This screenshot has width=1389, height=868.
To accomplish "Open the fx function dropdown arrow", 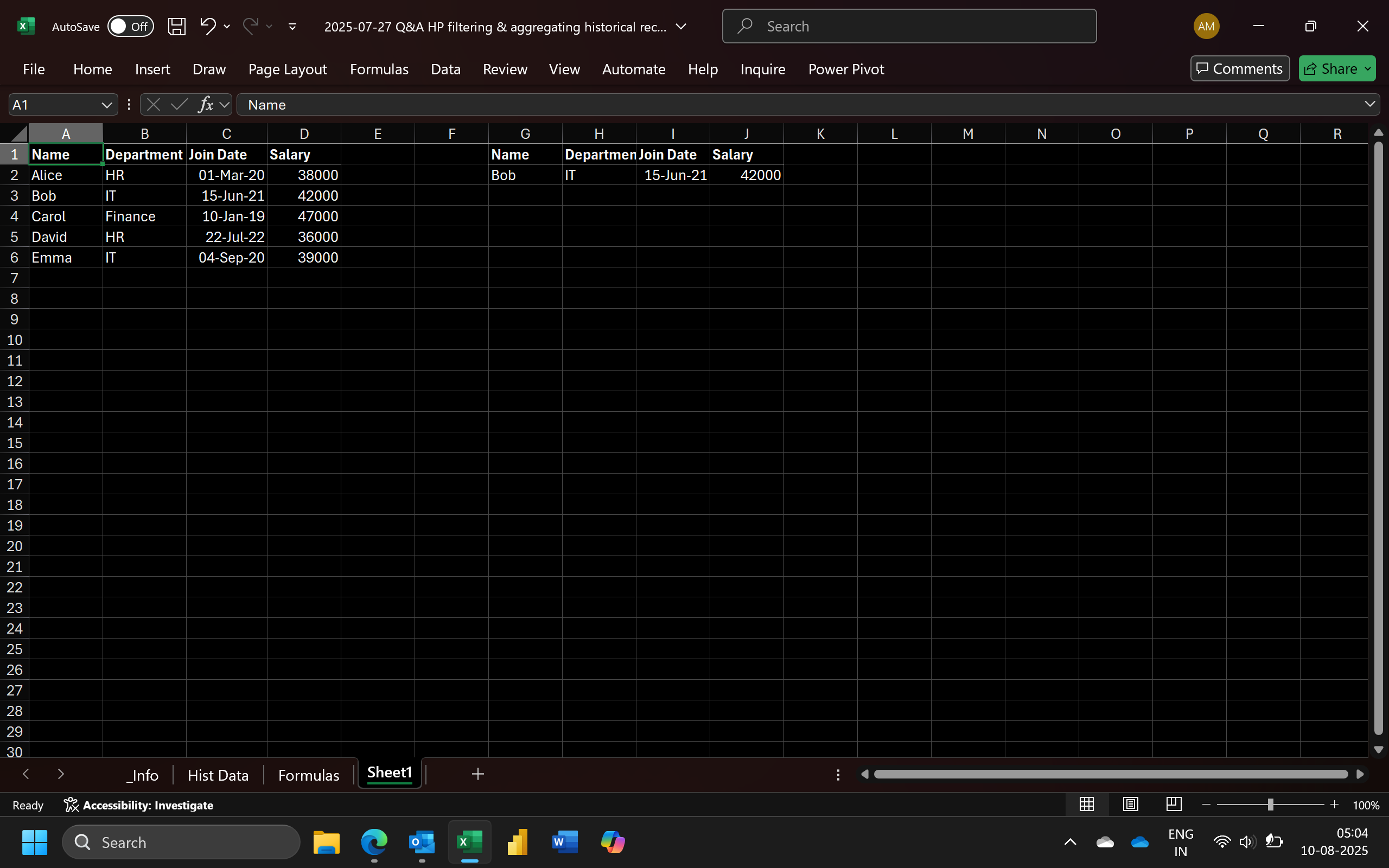I will click(x=225, y=105).
